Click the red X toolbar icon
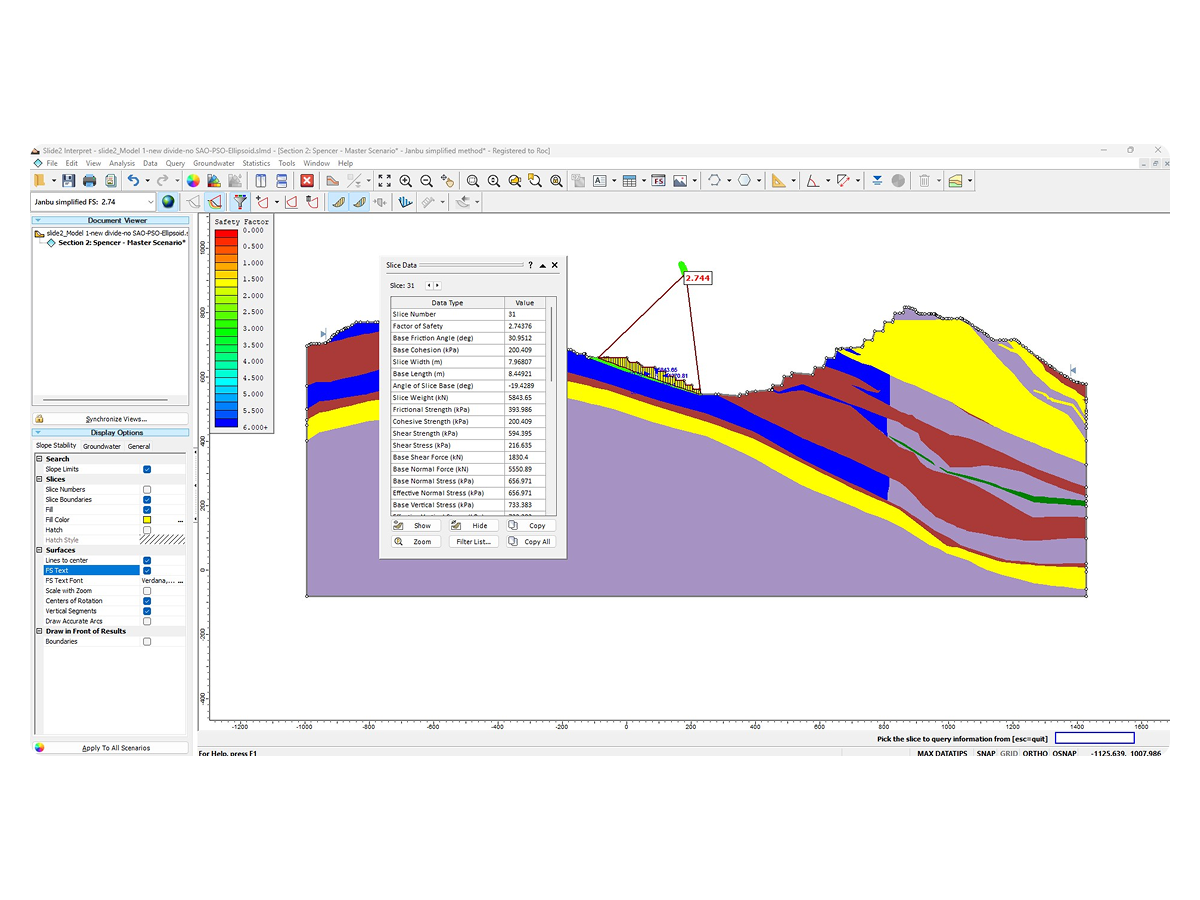Screen dimensions: 1200x900 point(307,181)
